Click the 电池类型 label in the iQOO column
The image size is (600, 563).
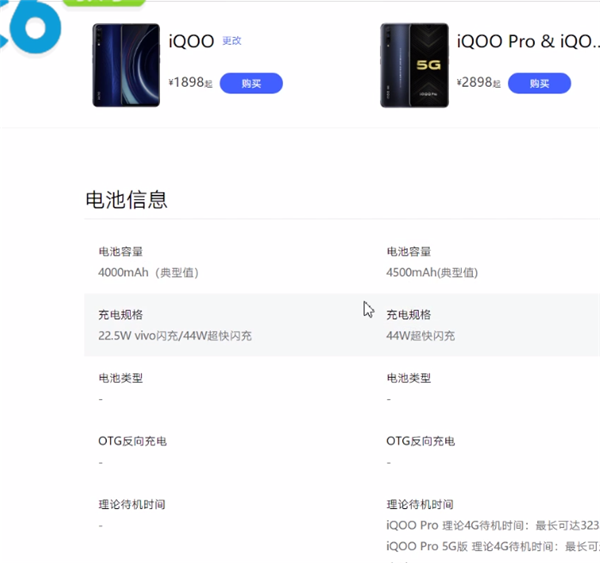121,378
